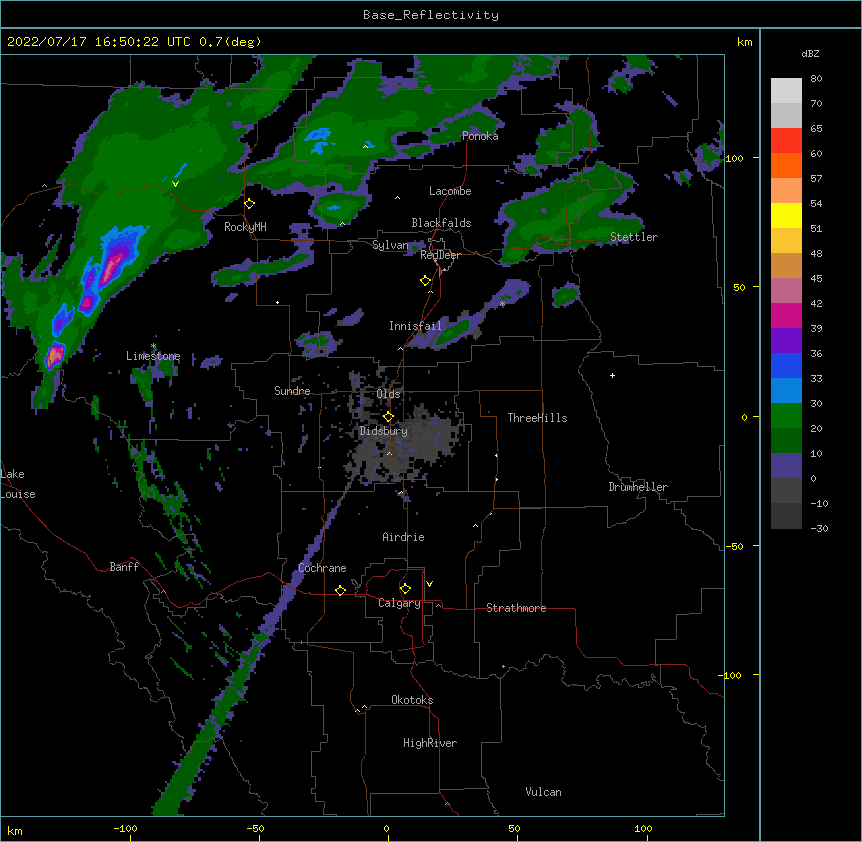Click the Base_Reflectivity title
The height and width of the screenshot is (842, 862).
click(x=431, y=15)
